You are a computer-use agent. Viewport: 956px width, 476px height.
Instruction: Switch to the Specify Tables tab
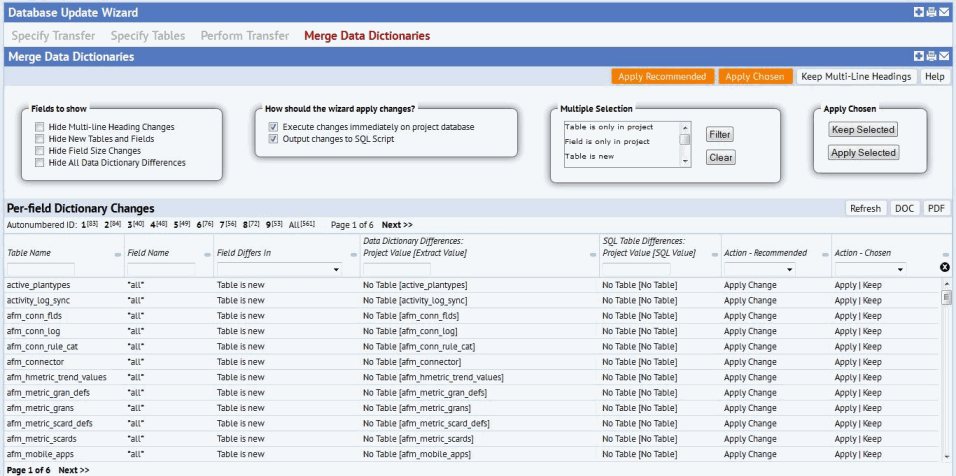[148, 36]
